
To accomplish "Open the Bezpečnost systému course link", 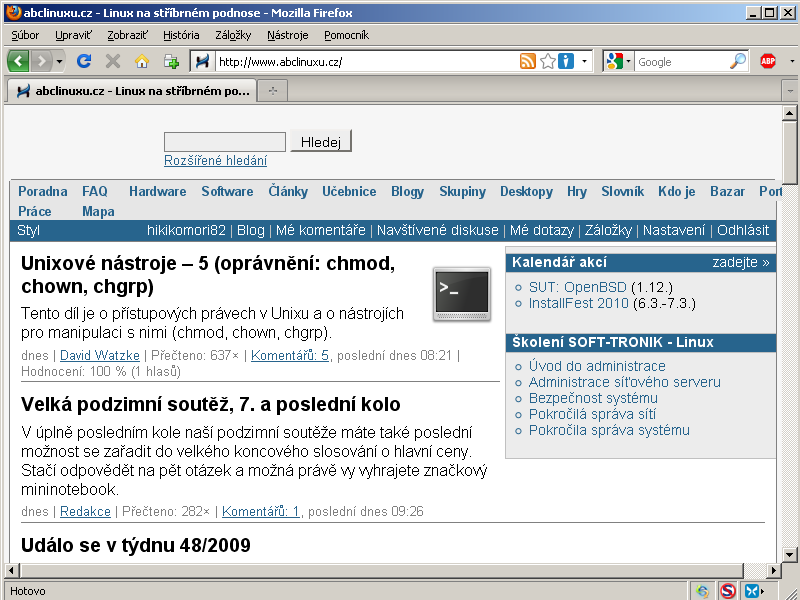I will pos(593,398).
